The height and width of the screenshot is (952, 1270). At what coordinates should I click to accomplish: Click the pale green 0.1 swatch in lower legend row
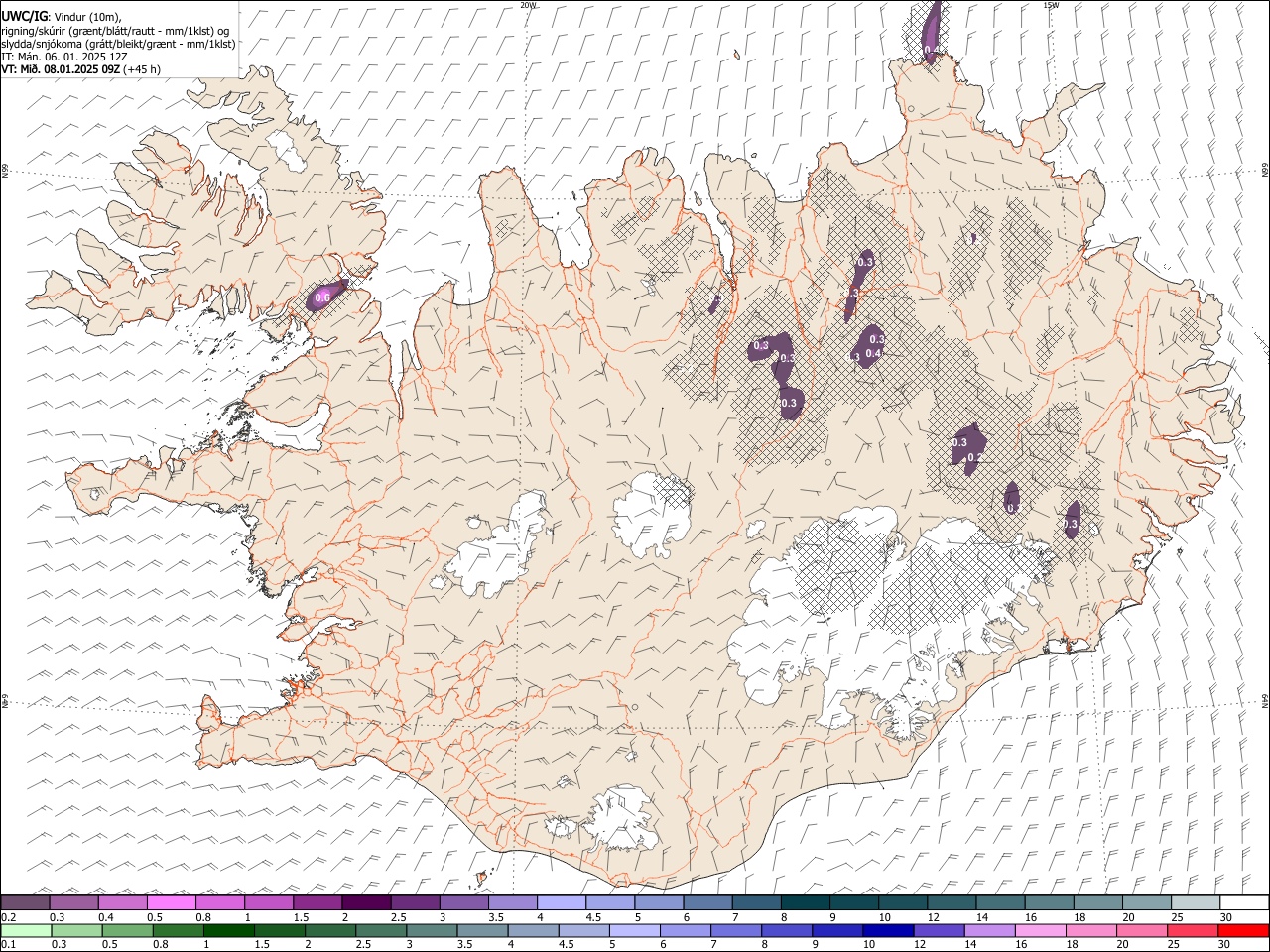pos(26,930)
